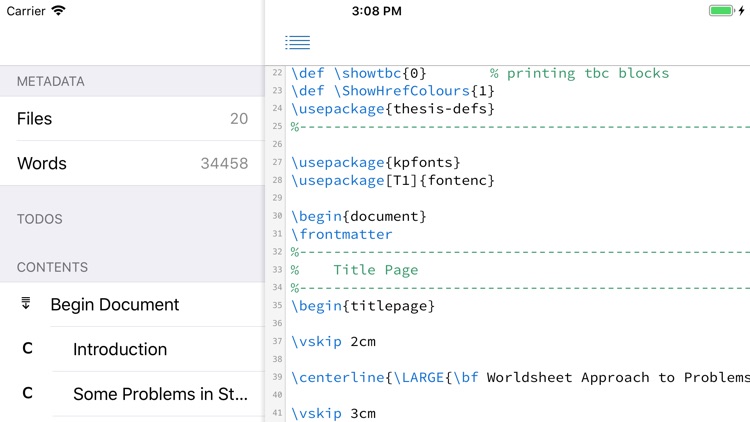Screen dimensions: 750x422
Task: Click the \vskip 3cm line
Action: click(x=333, y=413)
